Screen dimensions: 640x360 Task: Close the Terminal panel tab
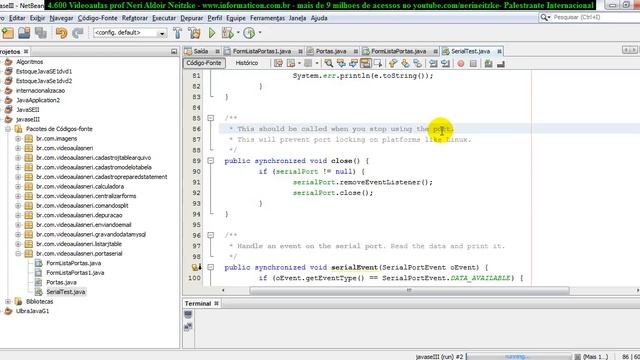point(216,303)
